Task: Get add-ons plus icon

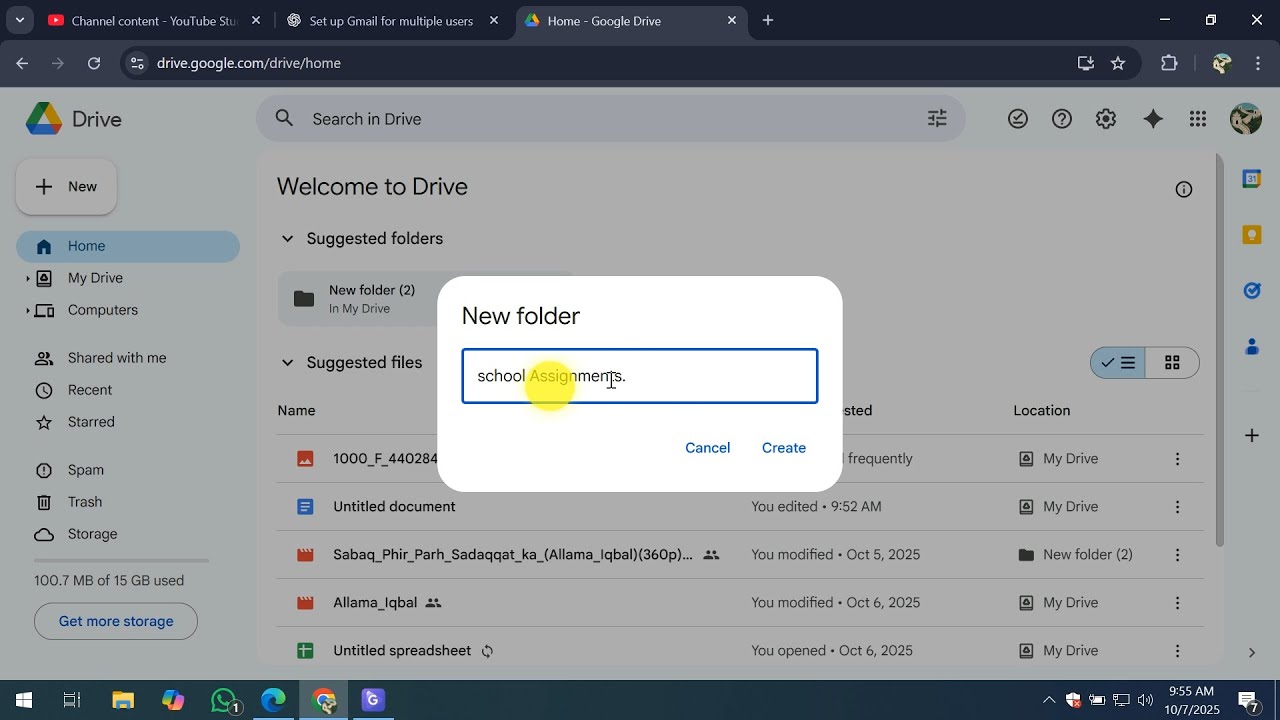Action: click(x=1252, y=435)
